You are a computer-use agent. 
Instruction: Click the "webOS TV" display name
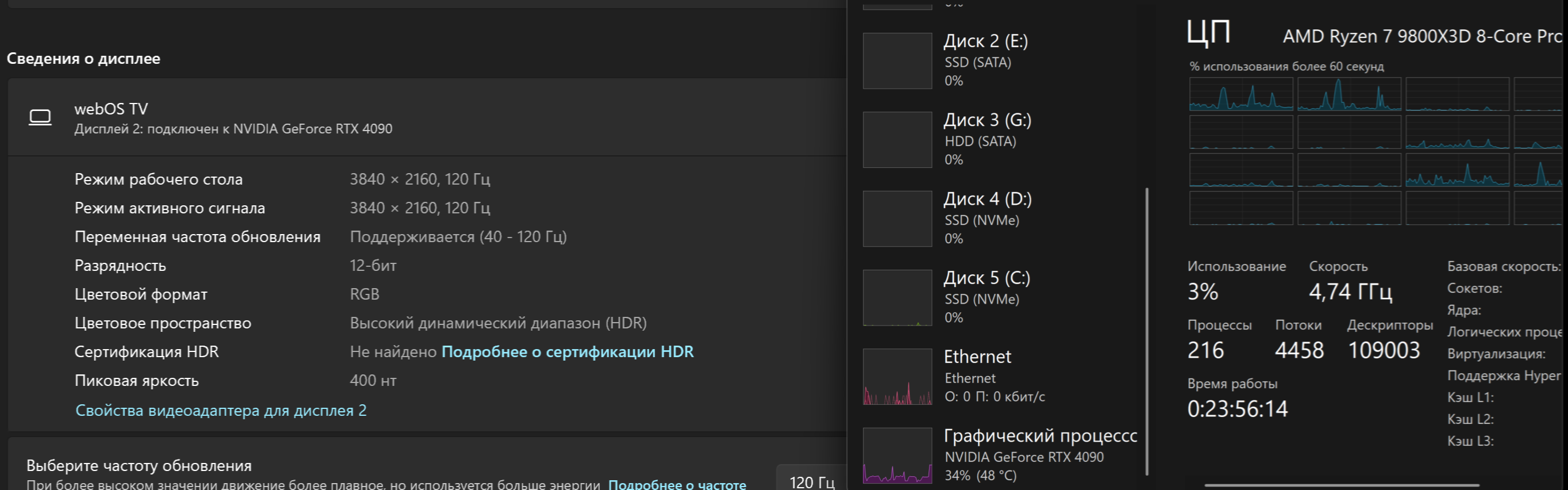coord(111,109)
